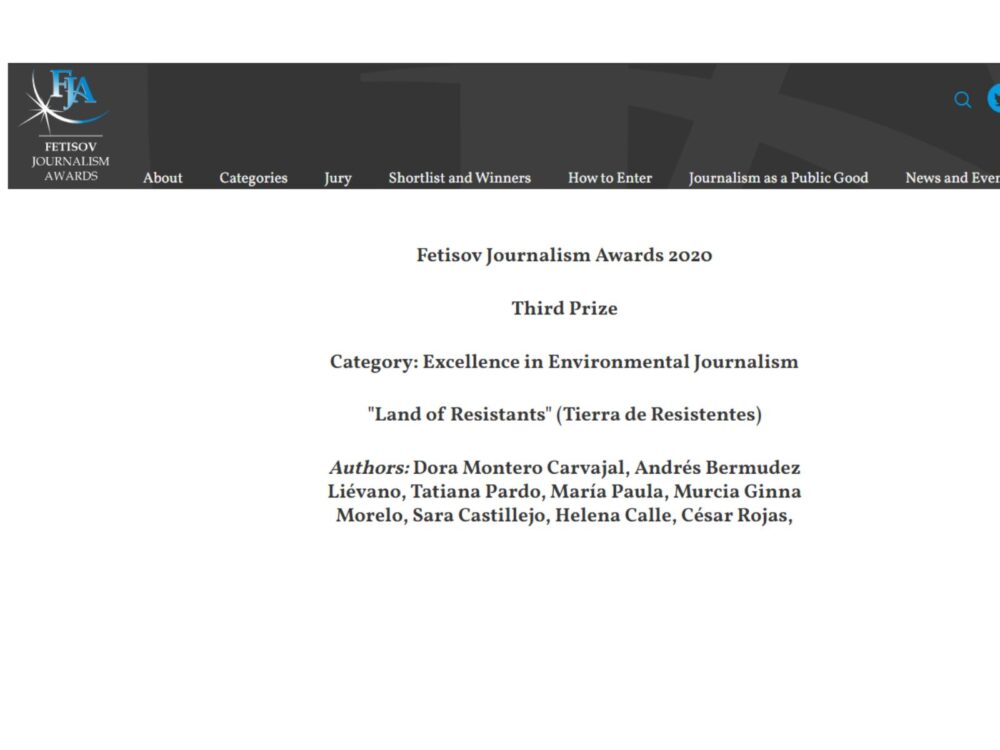Click the name César Rojas
The height and width of the screenshot is (750, 1000).
[x=734, y=515]
